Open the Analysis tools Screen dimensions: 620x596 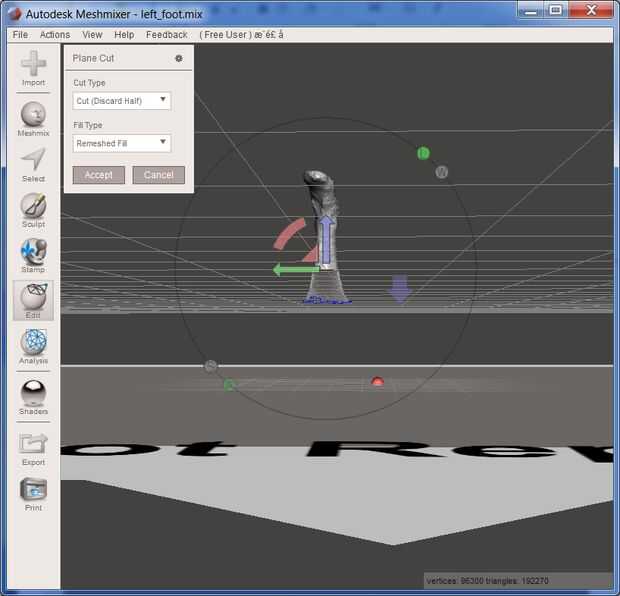[x=33, y=346]
